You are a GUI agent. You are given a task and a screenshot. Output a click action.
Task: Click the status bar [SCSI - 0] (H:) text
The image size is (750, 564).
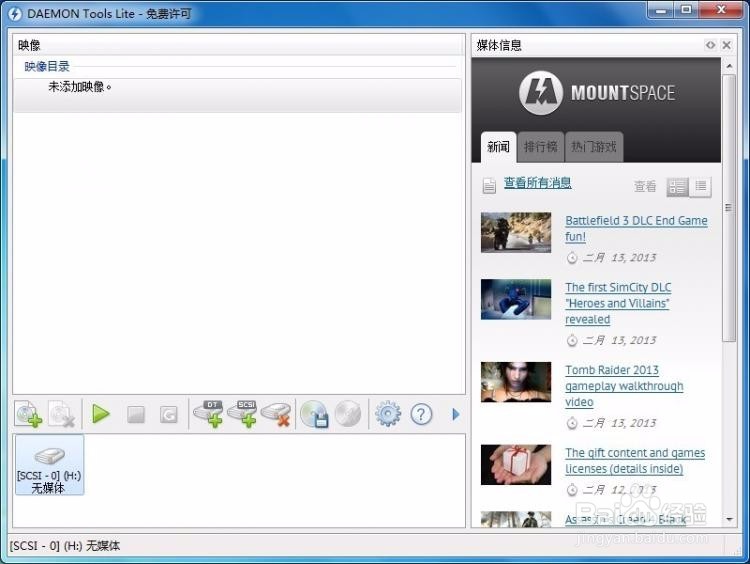65,545
